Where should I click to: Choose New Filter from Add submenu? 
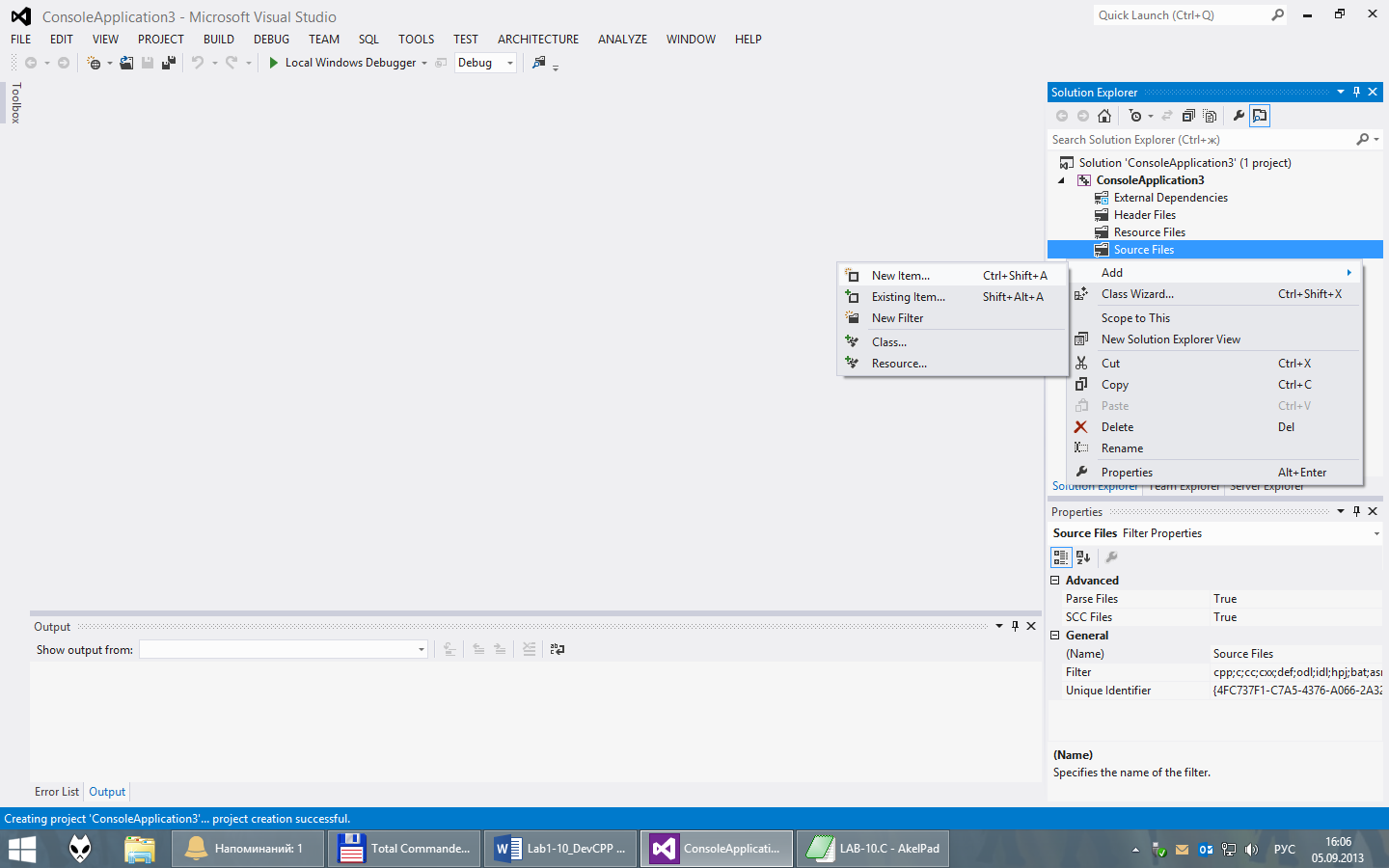(953, 318)
